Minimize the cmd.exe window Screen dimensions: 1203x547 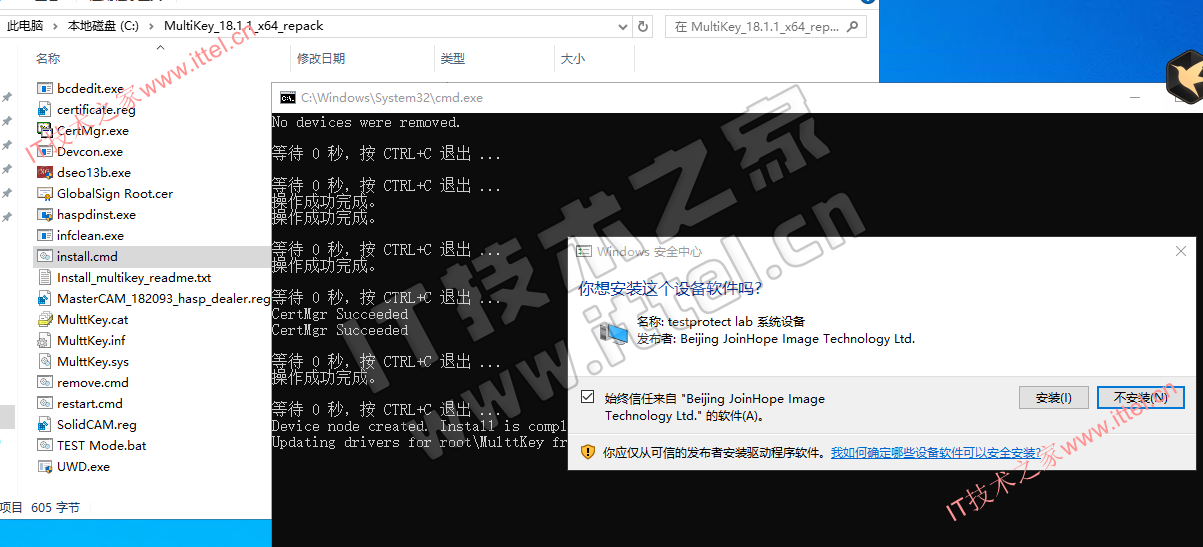1135,98
